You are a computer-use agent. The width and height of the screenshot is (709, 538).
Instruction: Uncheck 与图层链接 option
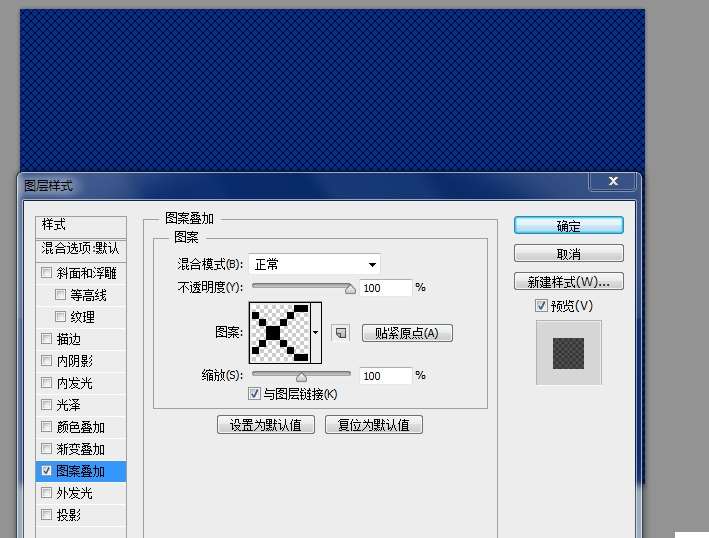point(254,394)
